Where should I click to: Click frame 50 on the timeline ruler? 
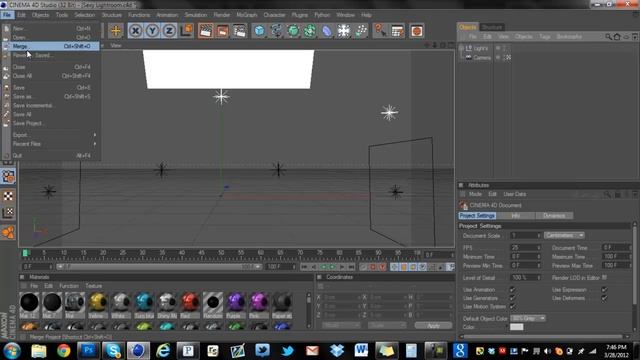[x=221, y=254]
